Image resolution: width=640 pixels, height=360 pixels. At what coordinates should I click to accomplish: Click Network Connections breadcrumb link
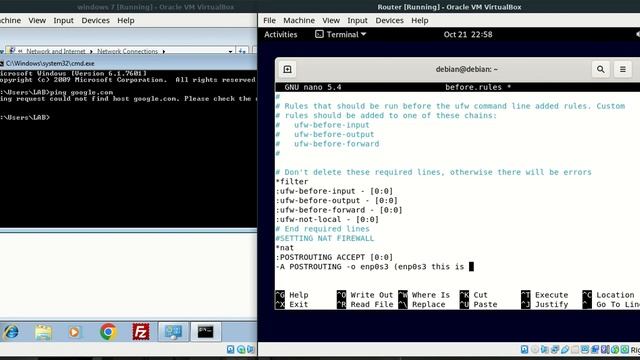tap(127, 51)
